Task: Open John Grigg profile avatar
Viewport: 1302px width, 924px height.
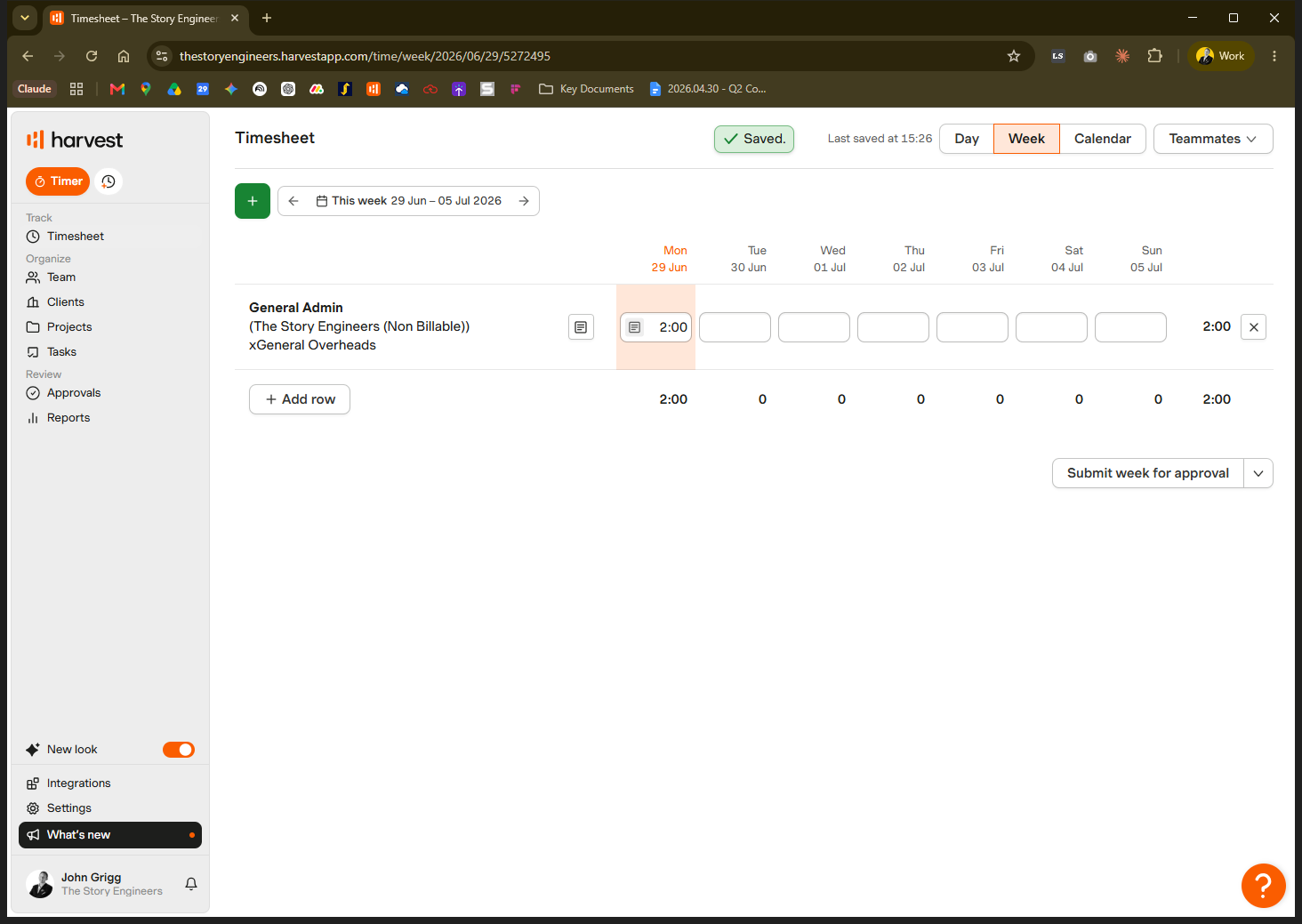Action: pyautogui.click(x=40, y=884)
